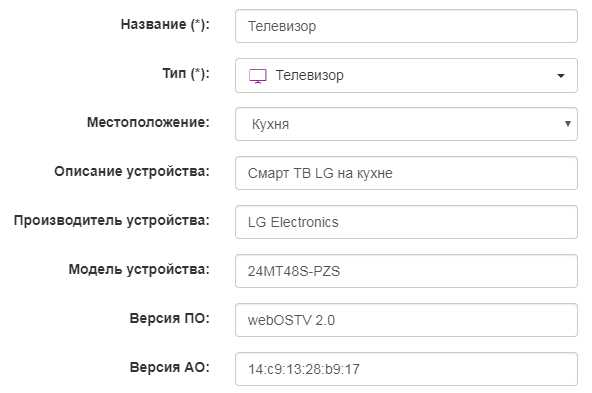
Task: Click the Местоположение label
Action: (148, 122)
